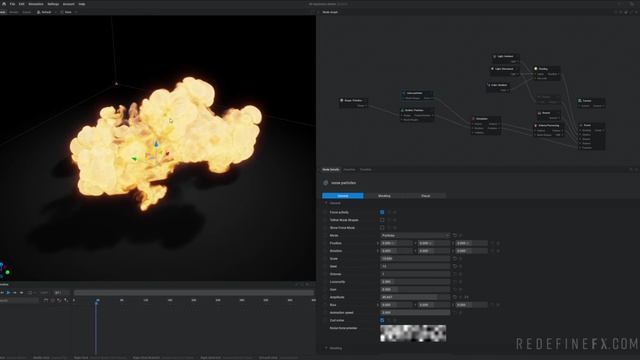The width and height of the screenshot is (640, 360).
Task: Click the green axis gizmo arrow
Action: pos(134,158)
